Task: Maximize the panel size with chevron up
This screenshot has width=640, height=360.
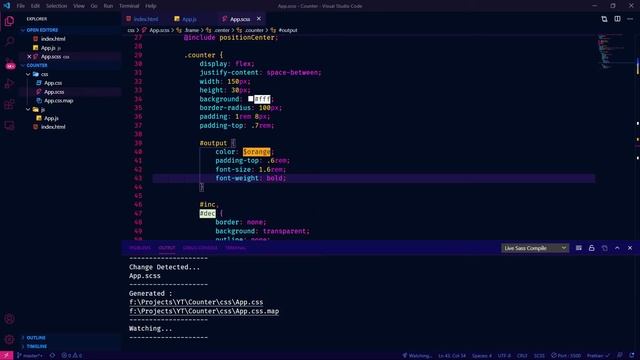Action: 617,248
